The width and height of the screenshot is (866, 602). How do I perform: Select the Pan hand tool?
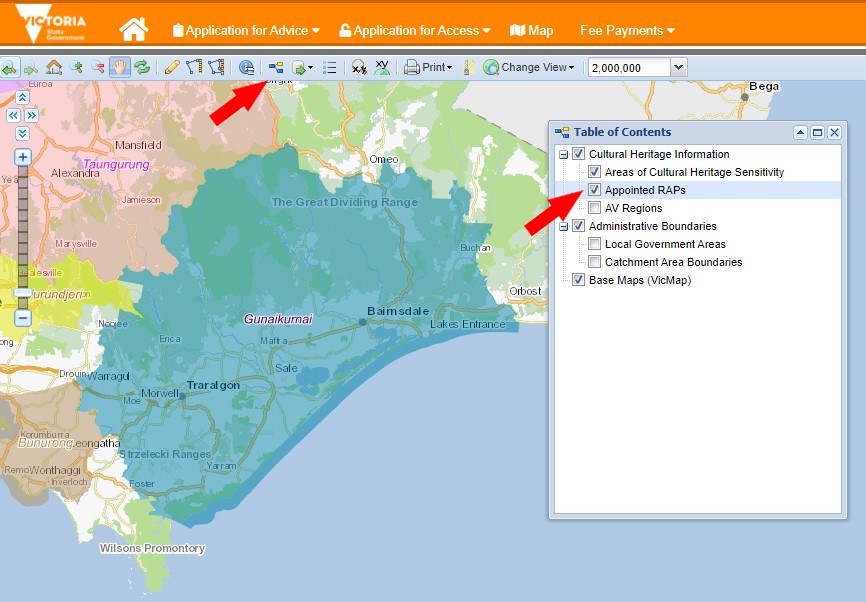(x=120, y=67)
